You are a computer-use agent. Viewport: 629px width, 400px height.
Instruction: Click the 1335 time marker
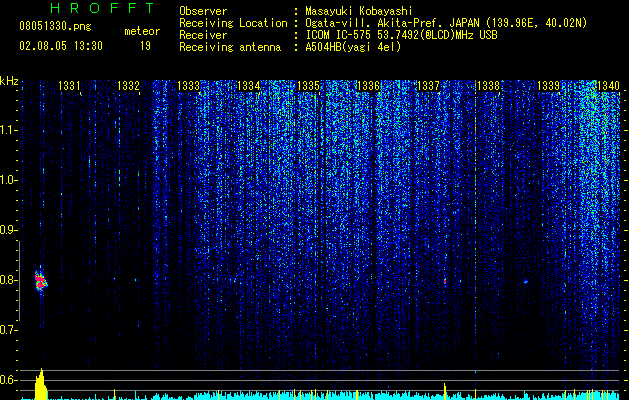[x=308, y=85]
